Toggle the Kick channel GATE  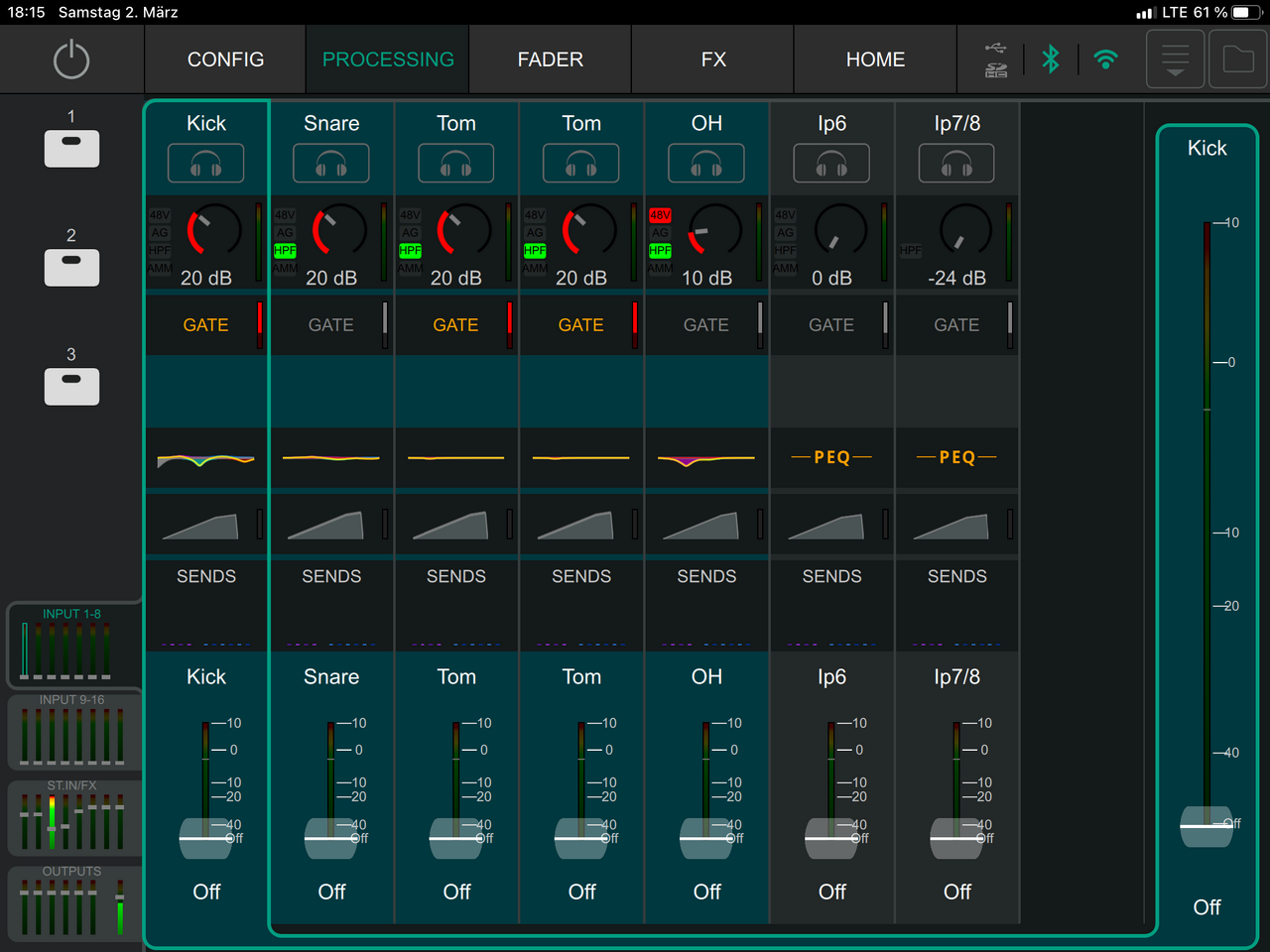click(x=205, y=325)
